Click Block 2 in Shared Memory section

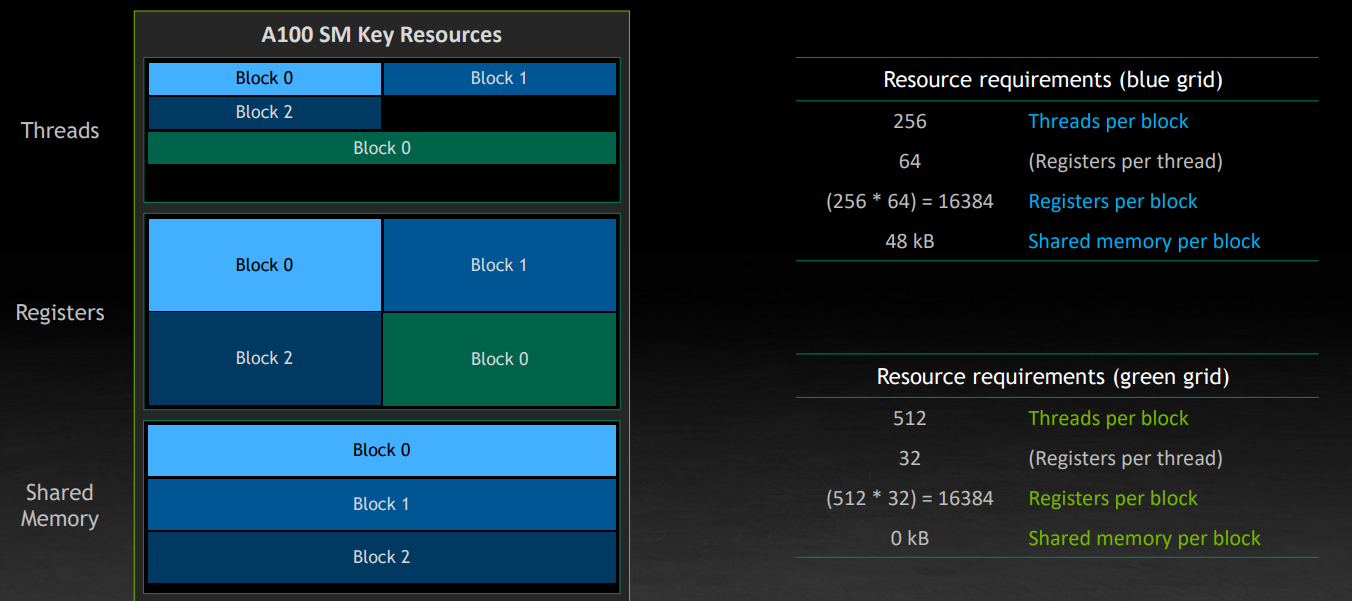tap(381, 557)
